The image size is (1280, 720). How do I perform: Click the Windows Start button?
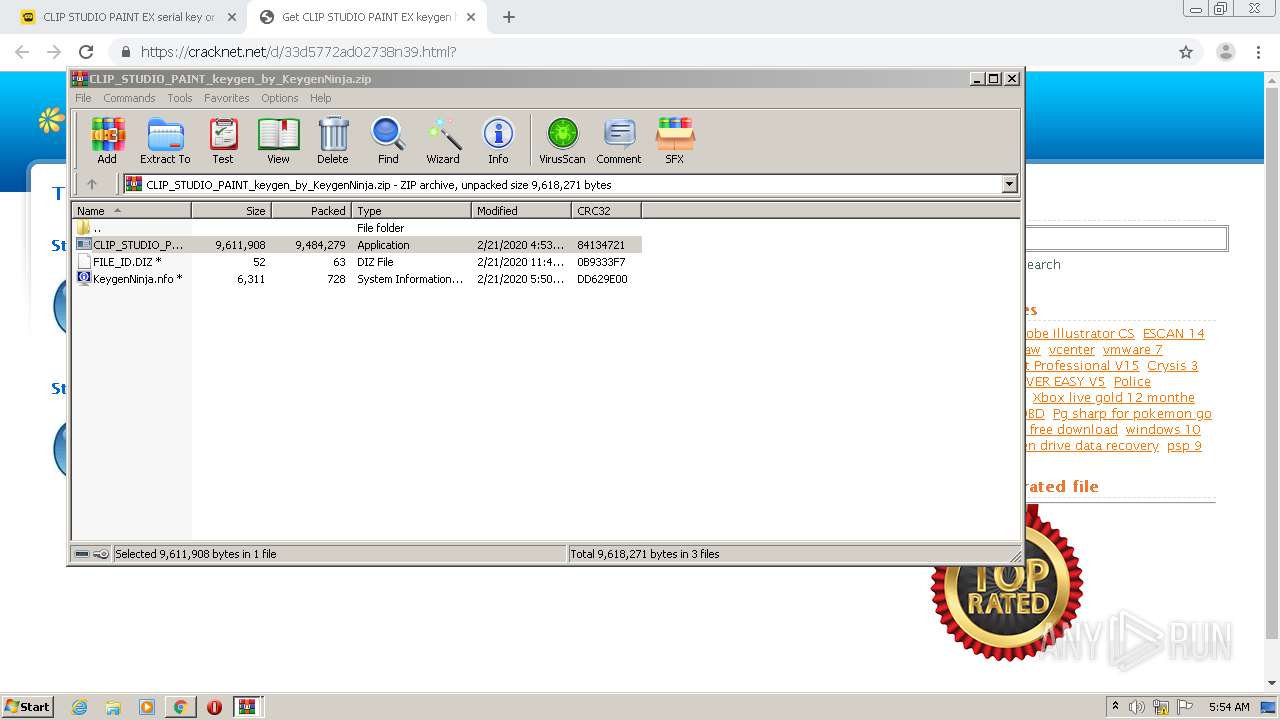(x=28, y=707)
